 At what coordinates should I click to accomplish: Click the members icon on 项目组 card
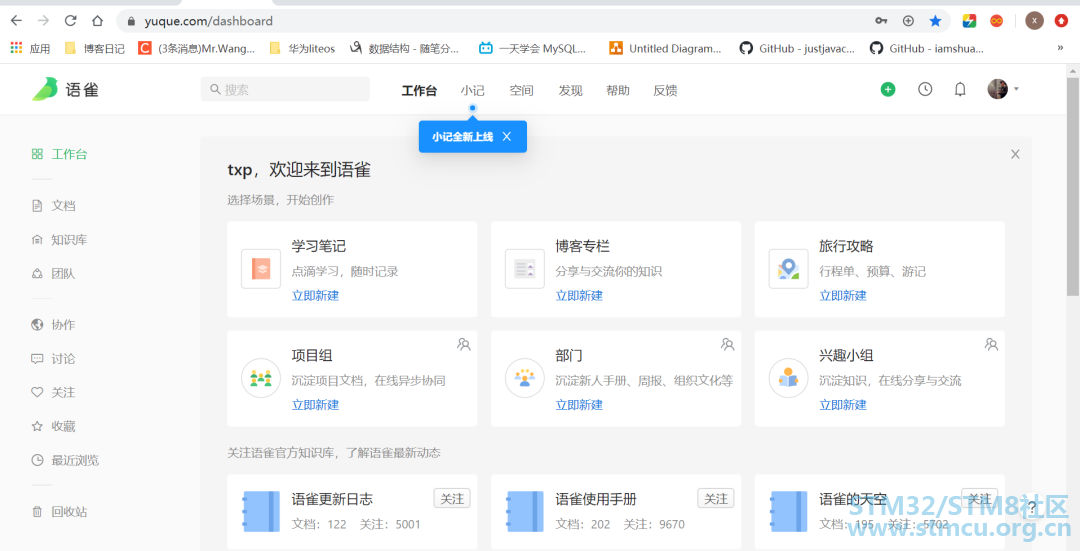pyautogui.click(x=464, y=344)
